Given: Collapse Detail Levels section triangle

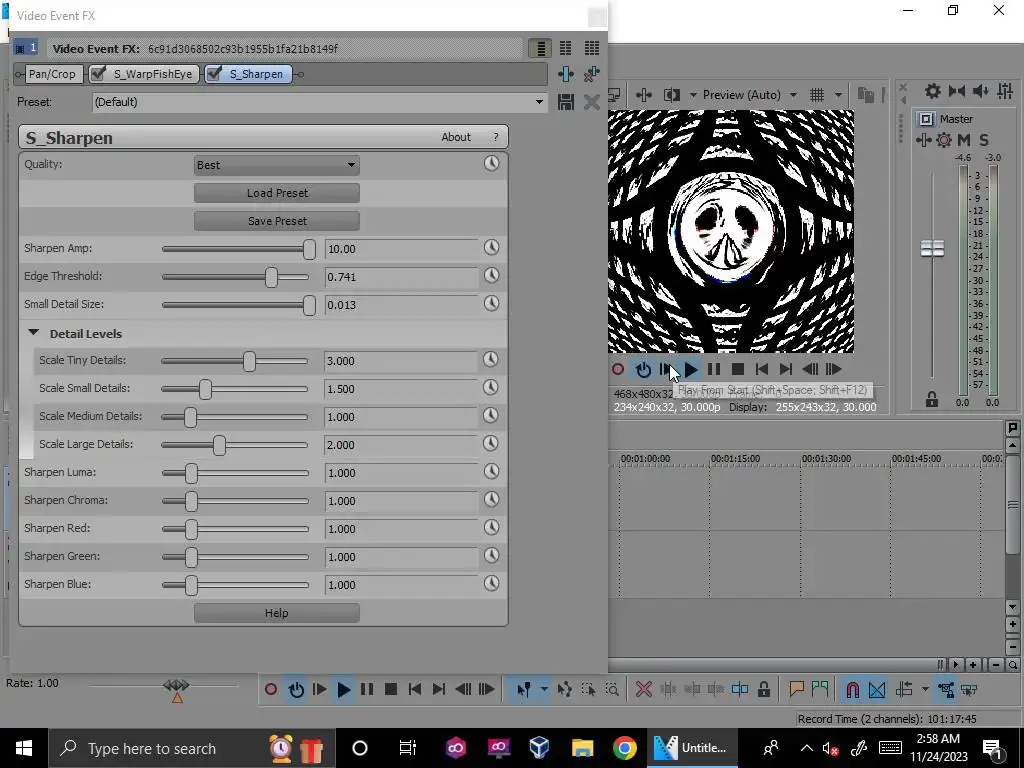Looking at the screenshot, I should 34,333.
